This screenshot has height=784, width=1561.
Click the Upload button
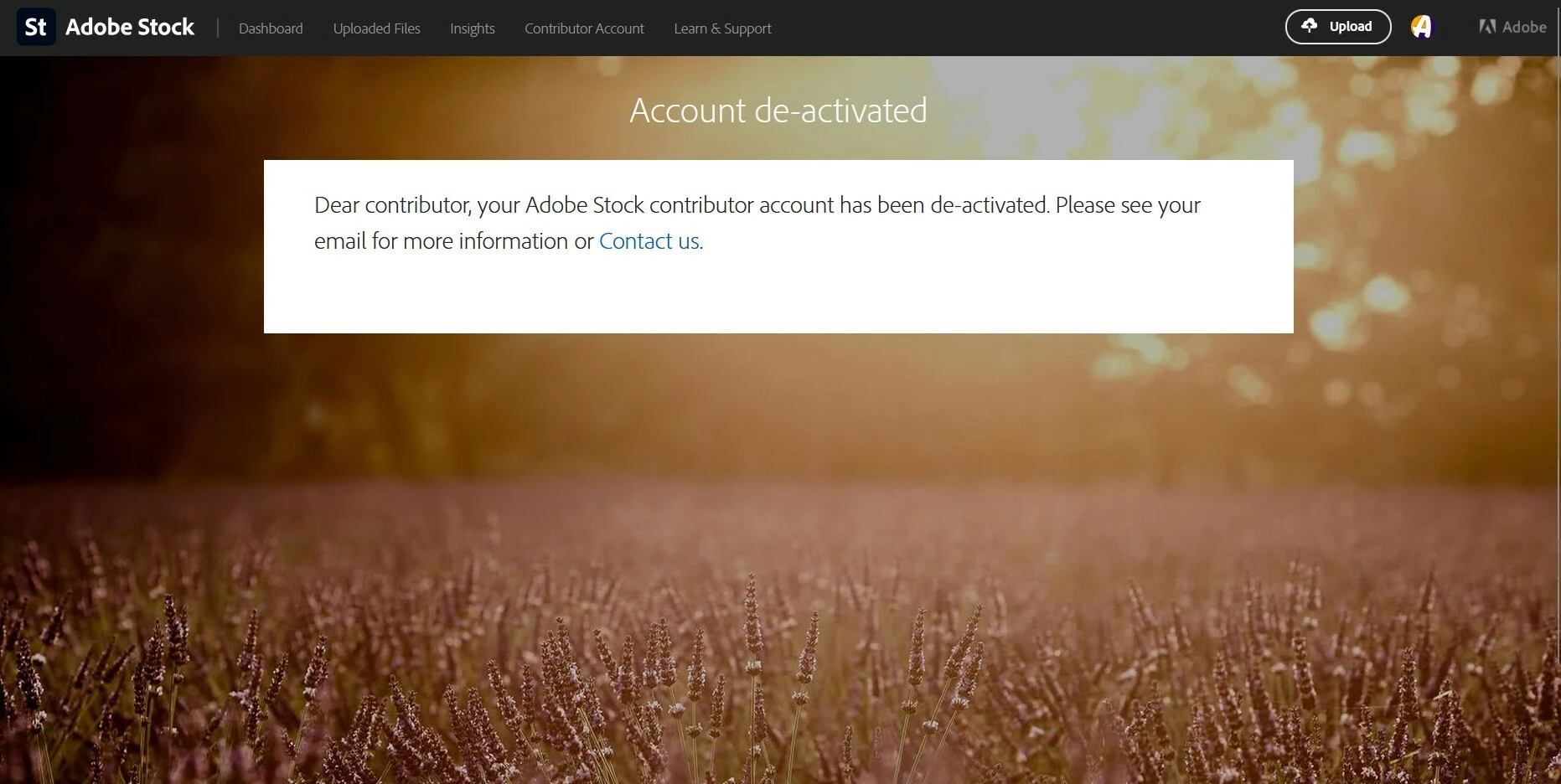click(1338, 27)
